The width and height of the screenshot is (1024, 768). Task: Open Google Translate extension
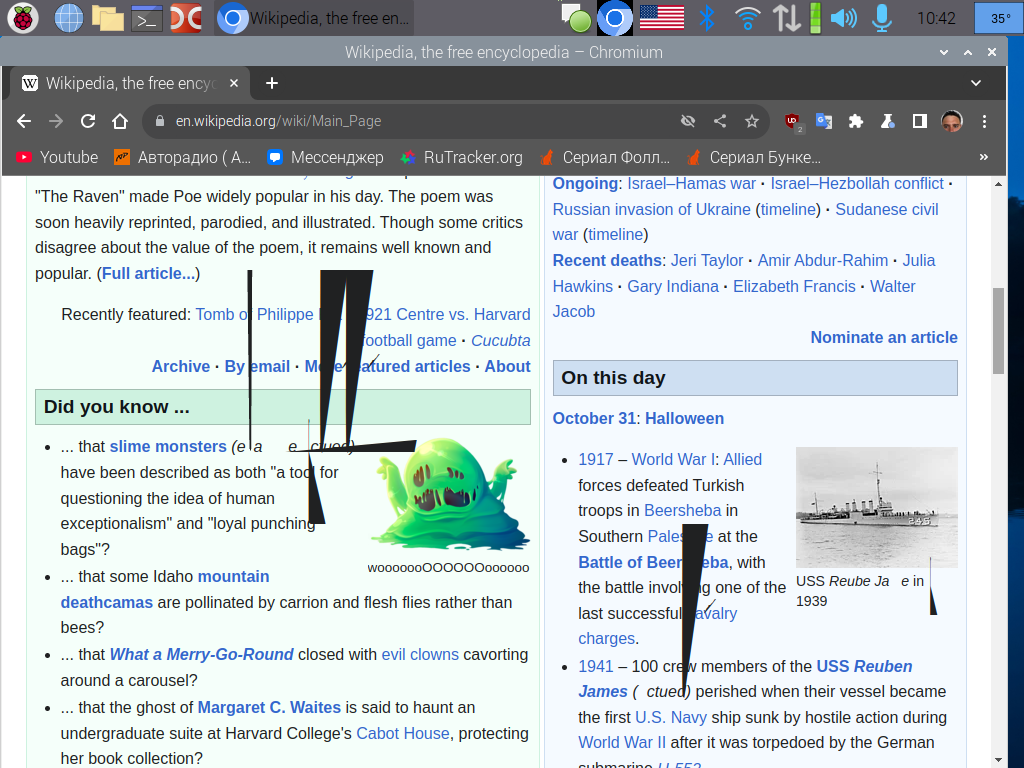(x=824, y=121)
